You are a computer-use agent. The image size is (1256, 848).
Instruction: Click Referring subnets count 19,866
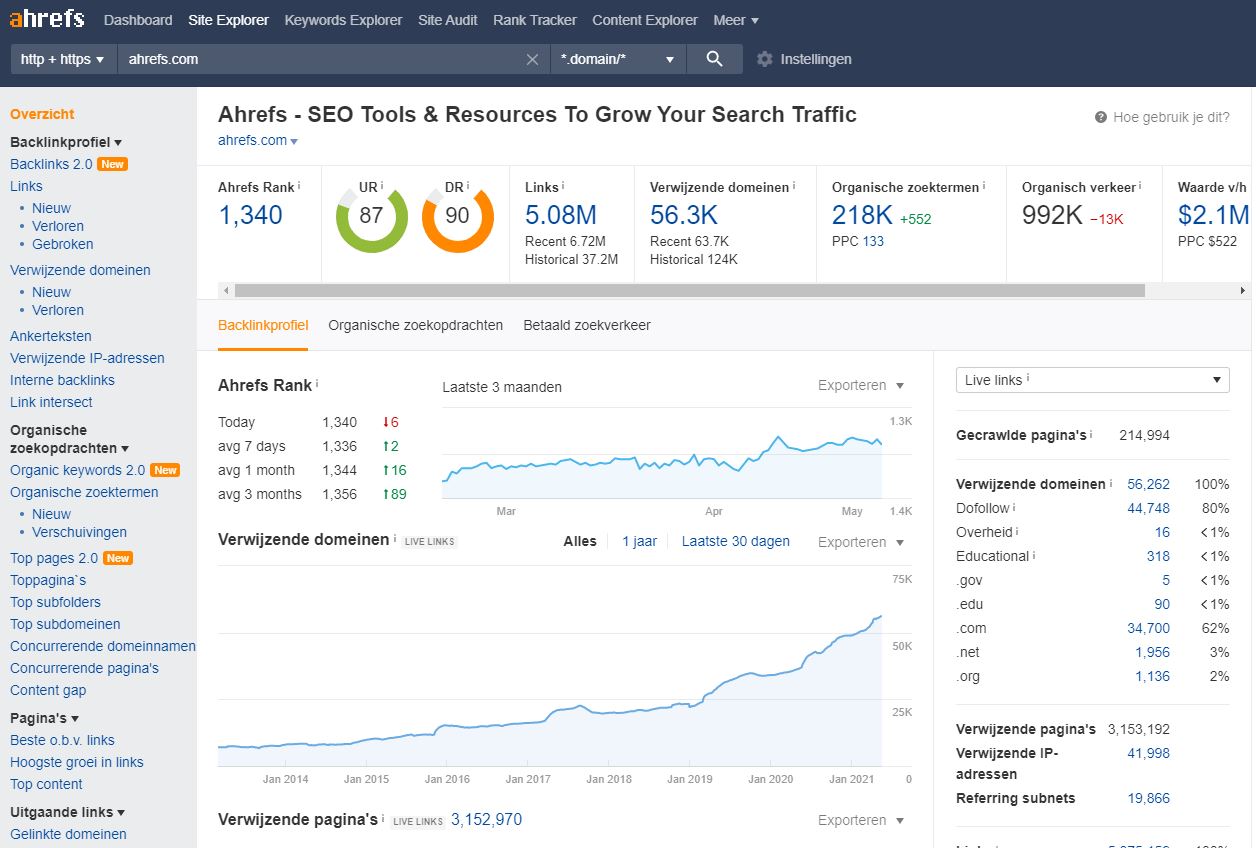pos(1148,798)
